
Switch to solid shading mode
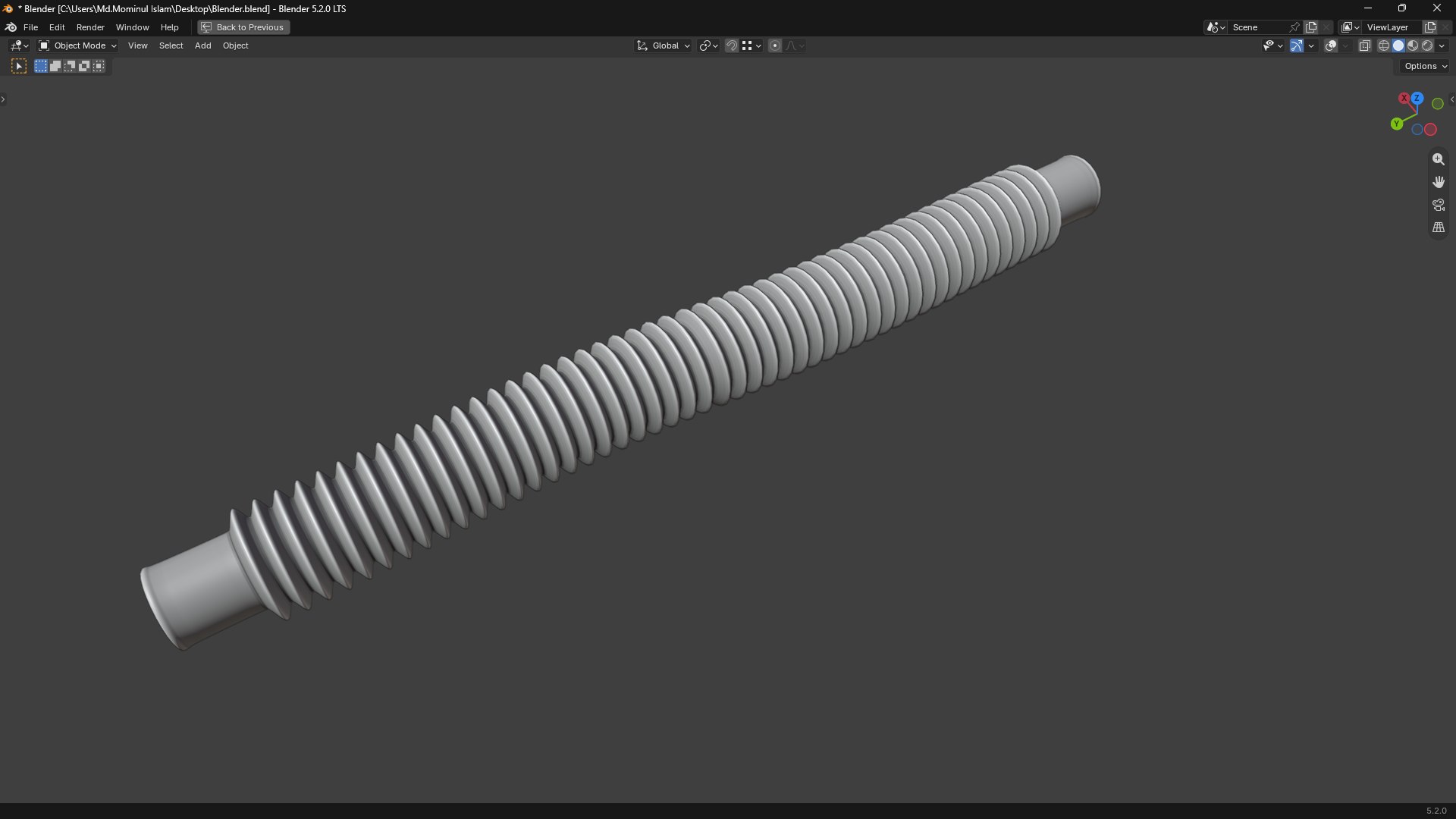click(x=1398, y=46)
